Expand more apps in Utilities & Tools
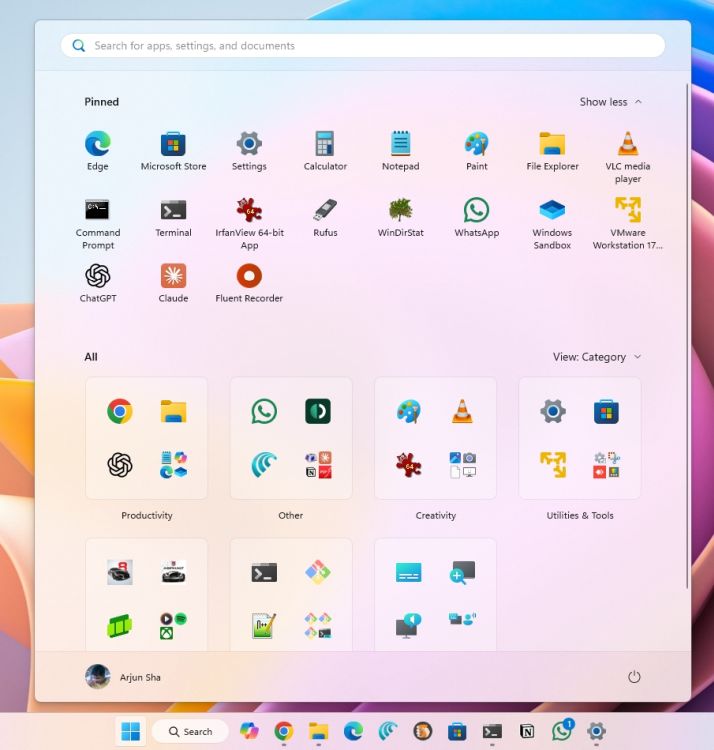 (x=607, y=464)
